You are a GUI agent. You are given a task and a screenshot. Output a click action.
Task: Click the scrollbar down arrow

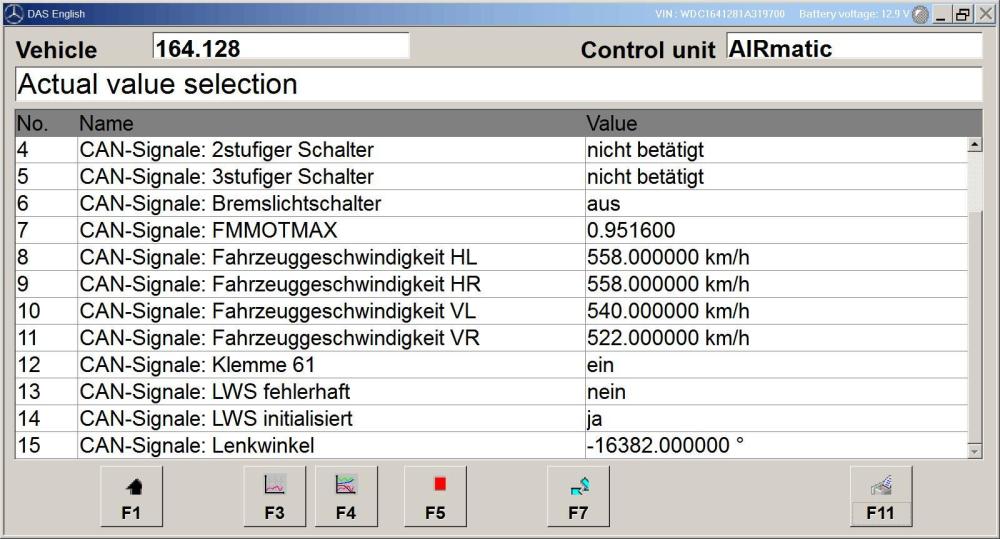(x=974, y=451)
